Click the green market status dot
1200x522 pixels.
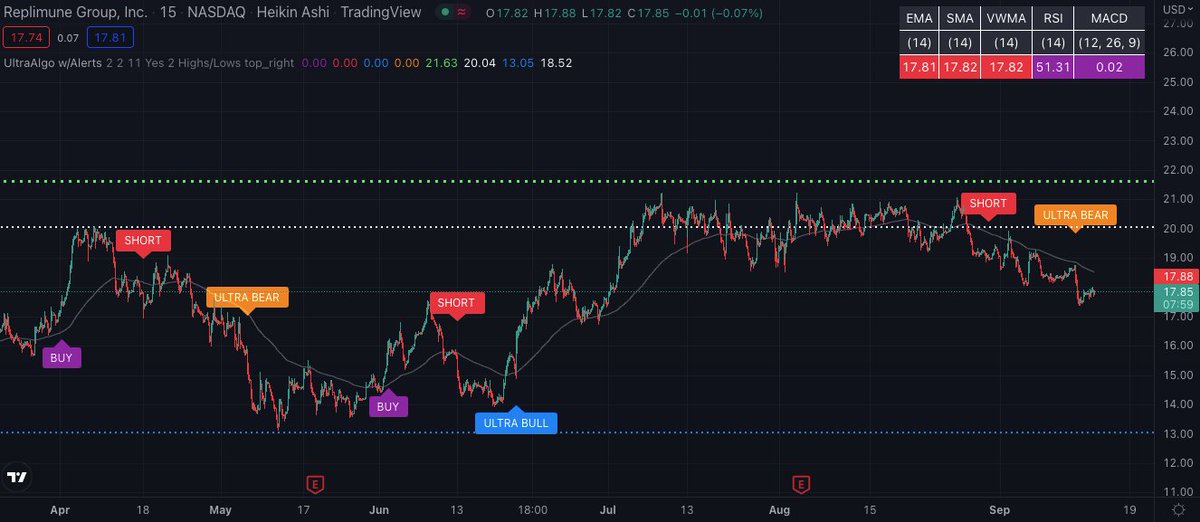coord(443,14)
